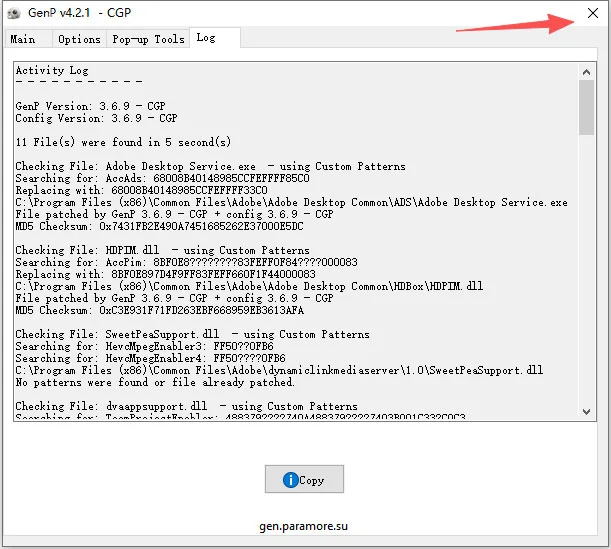Viewport: 611px width, 549px height.
Task: Click MD5 Checksum 0x7431FB2E line
Action: [159, 226]
